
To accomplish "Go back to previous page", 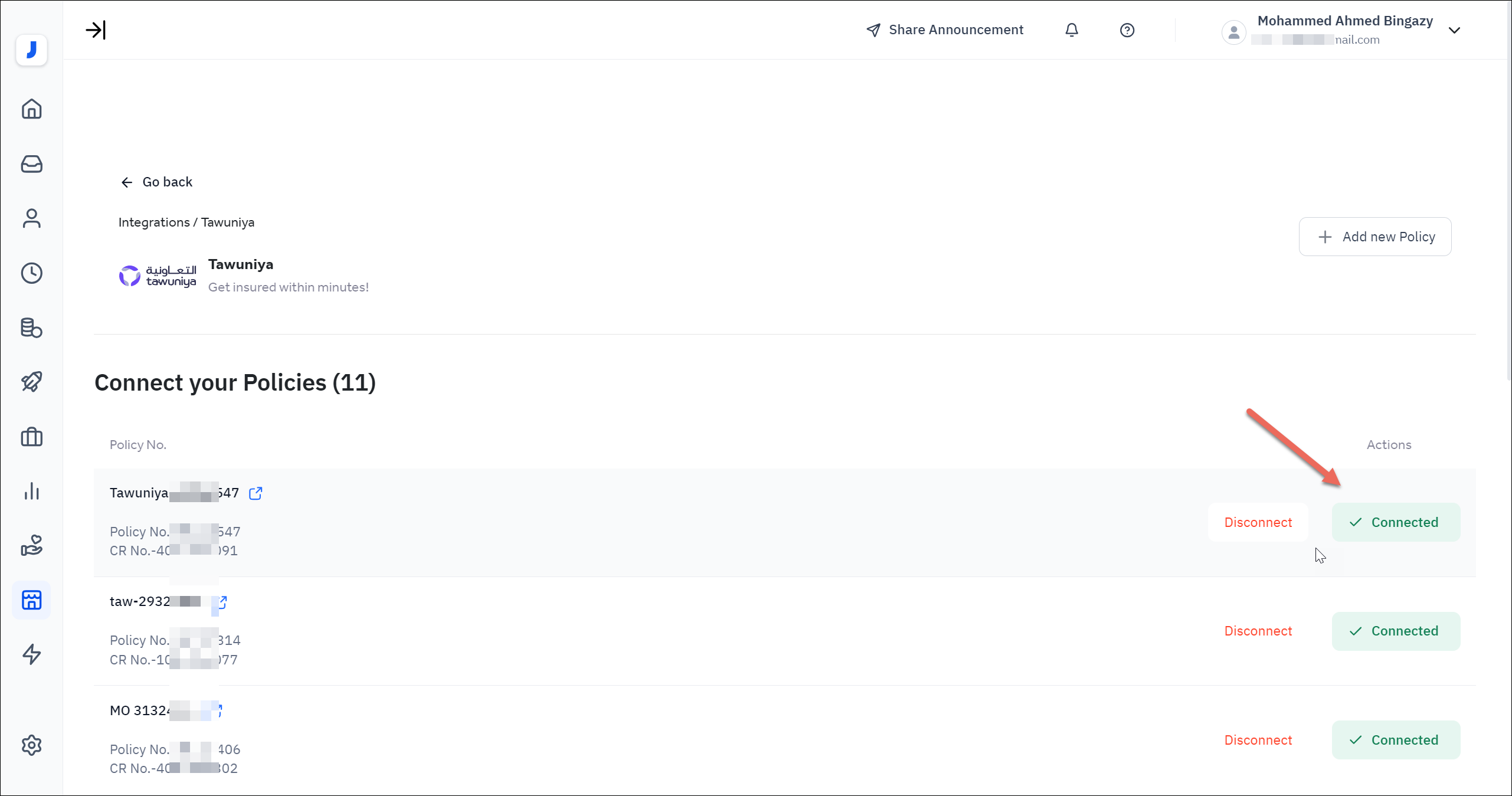I will pyautogui.click(x=156, y=182).
